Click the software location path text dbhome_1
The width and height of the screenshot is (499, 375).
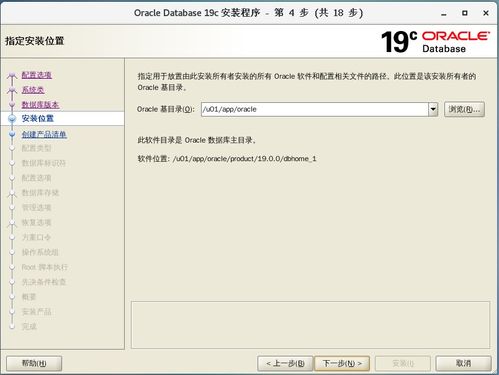(x=244, y=159)
